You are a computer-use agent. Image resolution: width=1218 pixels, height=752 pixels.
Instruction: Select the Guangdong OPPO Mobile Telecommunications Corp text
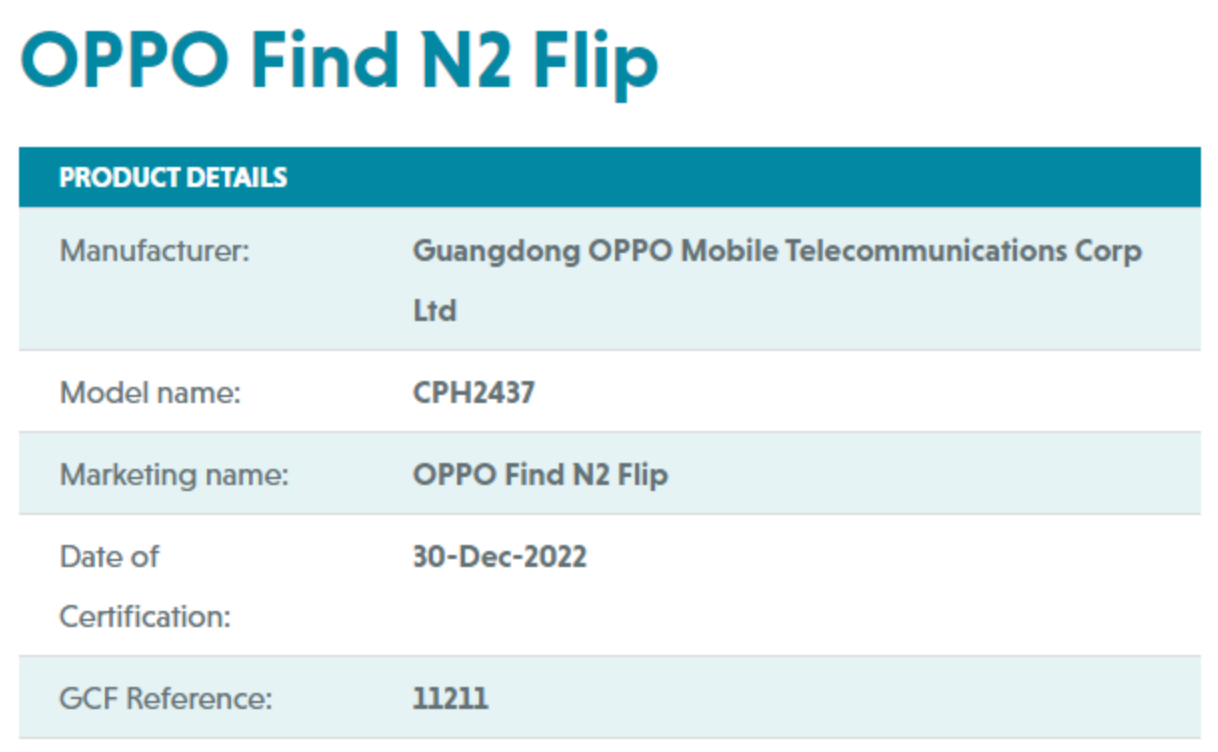[777, 251]
